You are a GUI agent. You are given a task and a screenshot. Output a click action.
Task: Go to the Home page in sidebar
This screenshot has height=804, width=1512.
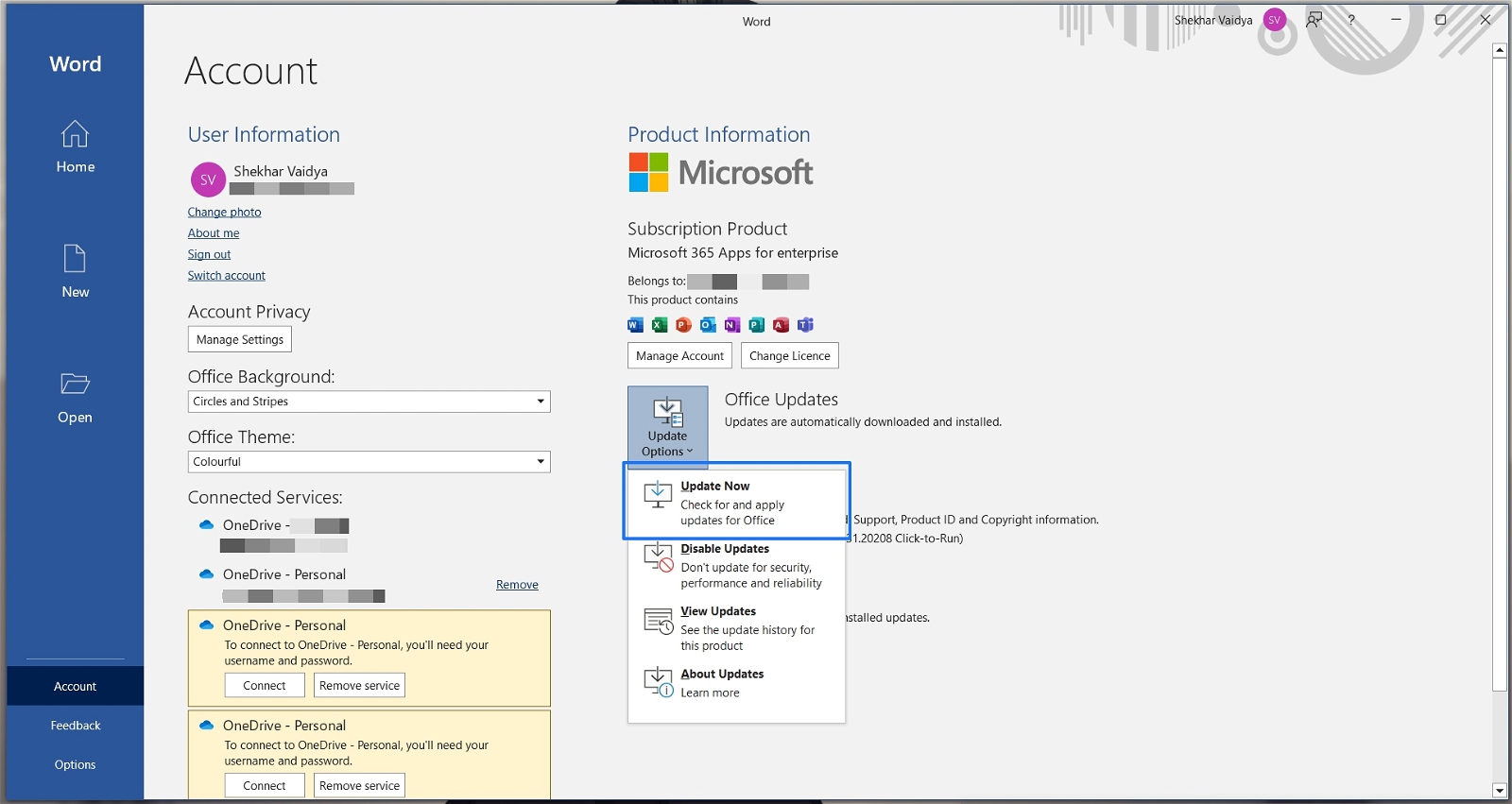tap(75, 146)
